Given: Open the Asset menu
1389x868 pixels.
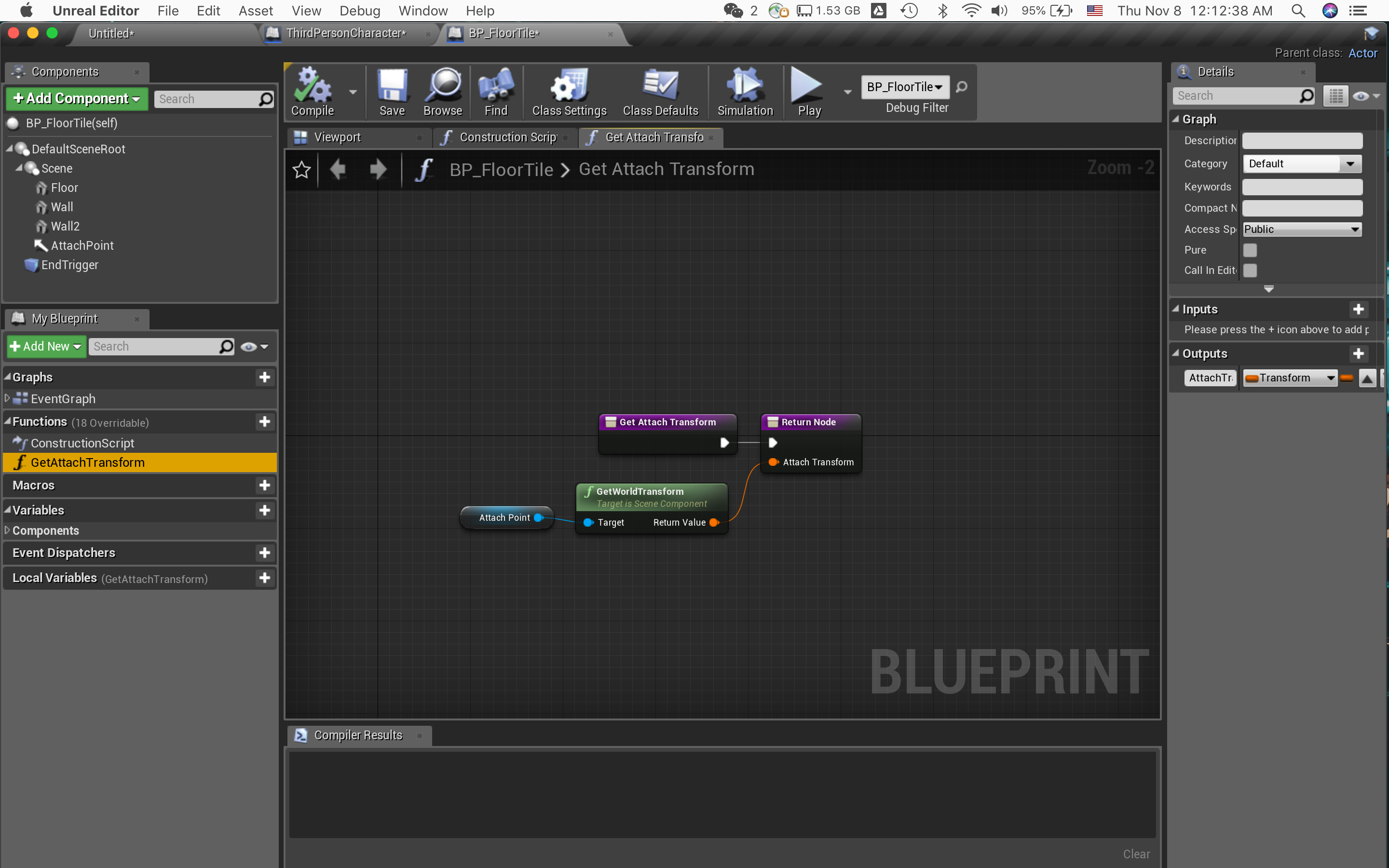Looking at the screenshot, I should (256, 10).
